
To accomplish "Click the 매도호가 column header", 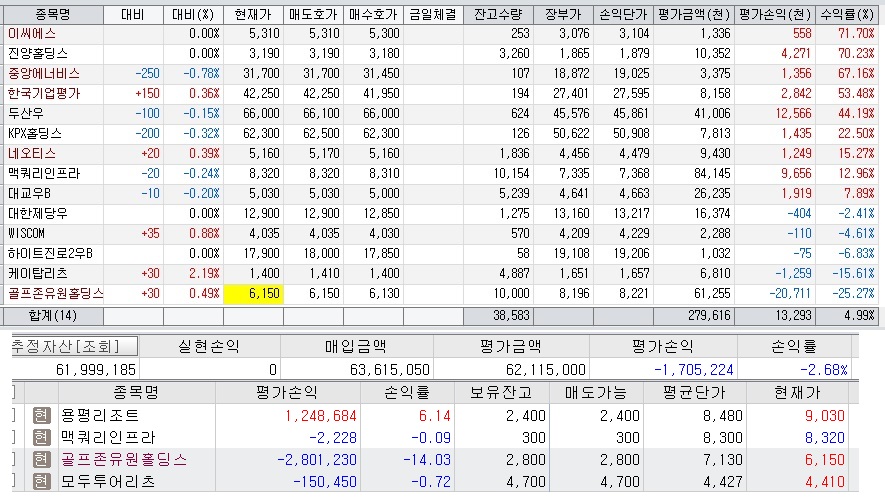I will point(313,15).
